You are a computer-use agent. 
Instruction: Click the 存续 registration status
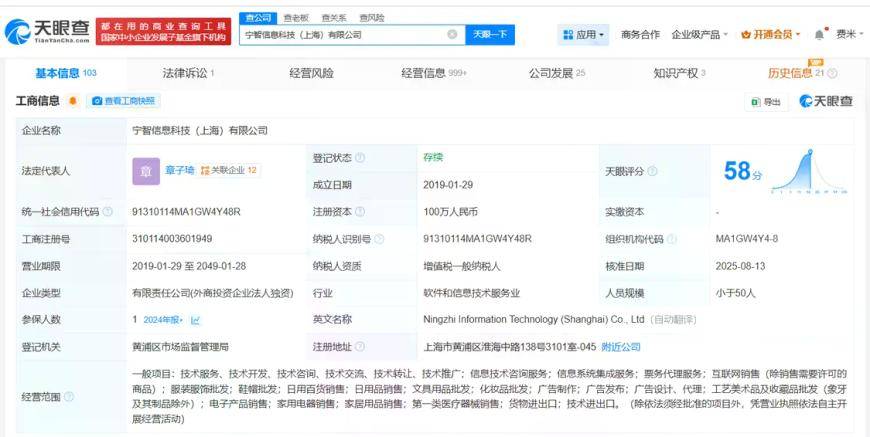(433, 157)
